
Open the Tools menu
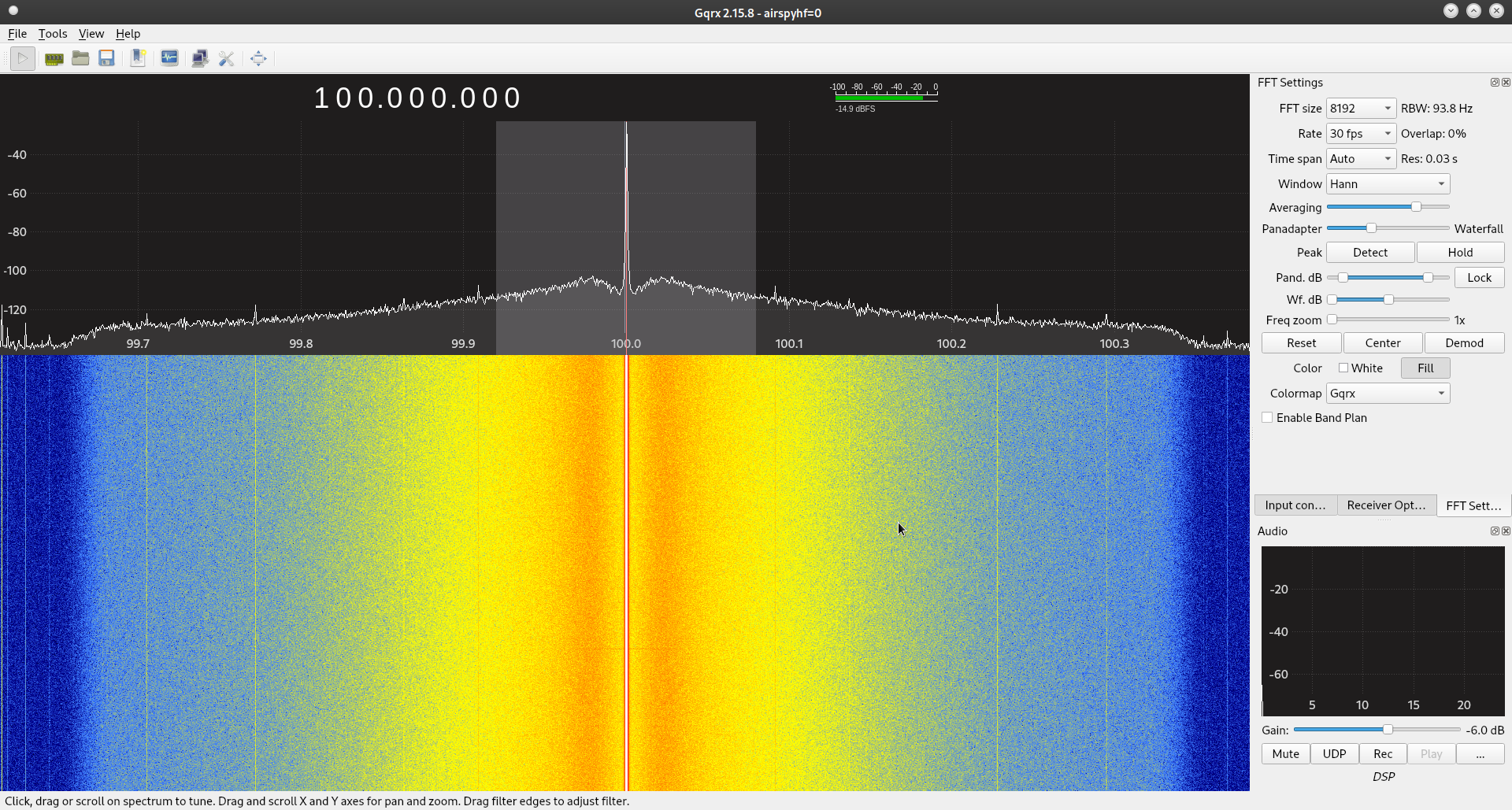[53, 34]
